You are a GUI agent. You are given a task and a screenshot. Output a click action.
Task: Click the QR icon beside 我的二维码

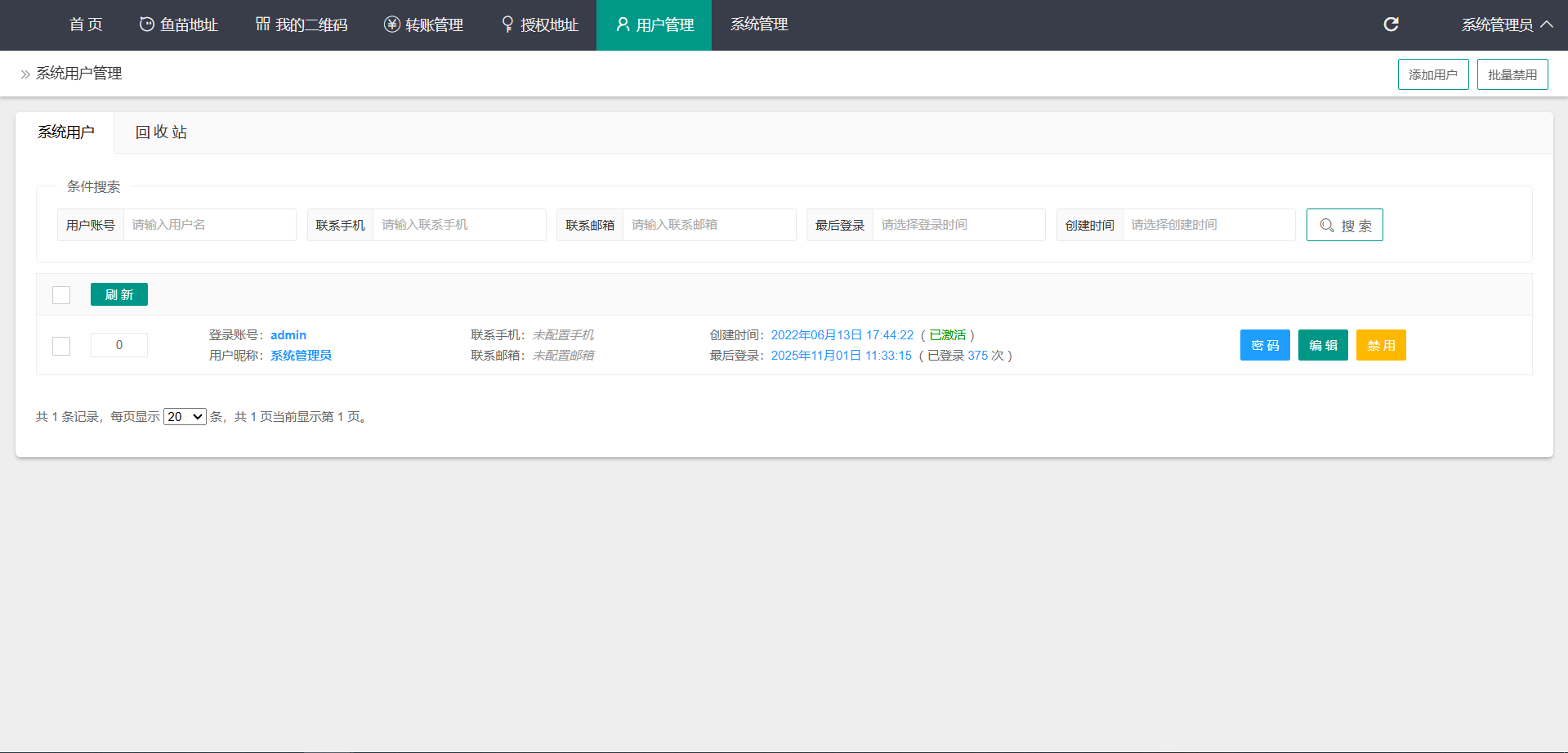(x=262, y=24)
